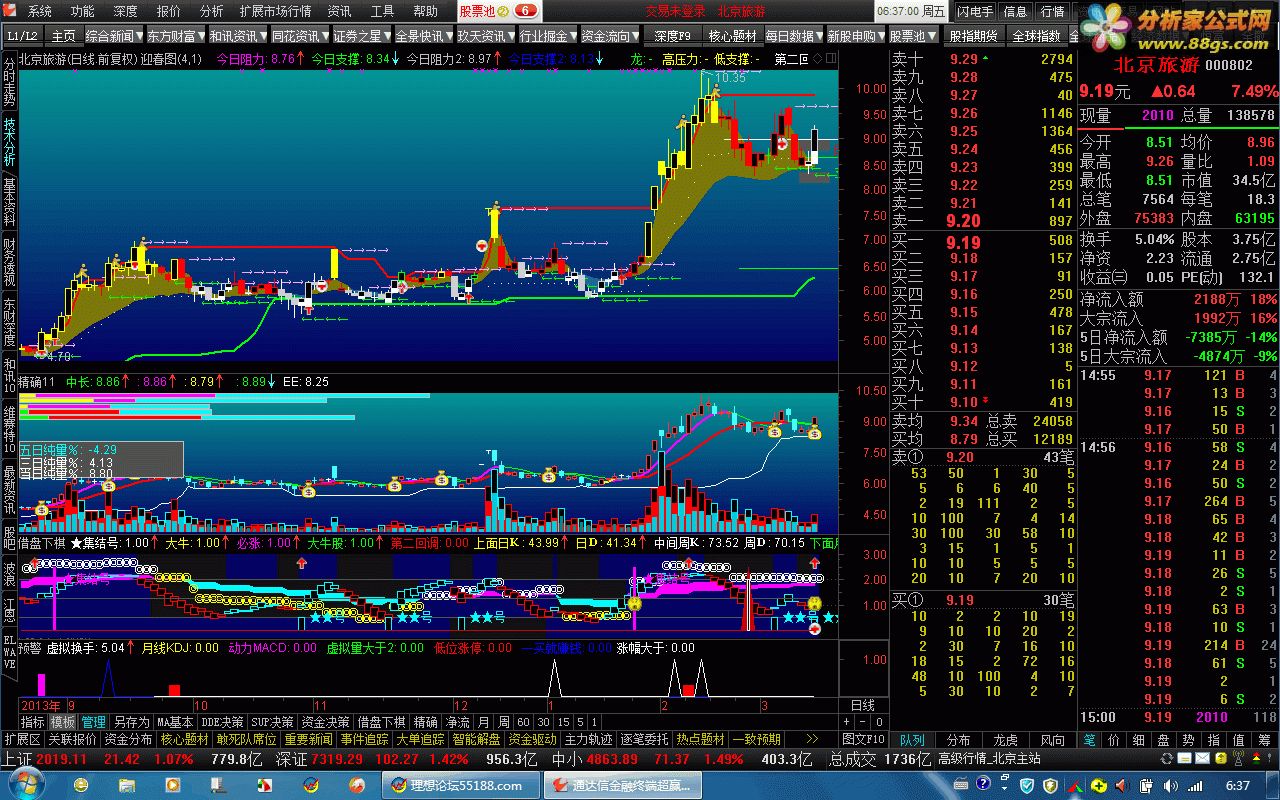Click the taskbar clock showing 6:37
Screen dimensions: 1280x800
[x=1238, y=785]
